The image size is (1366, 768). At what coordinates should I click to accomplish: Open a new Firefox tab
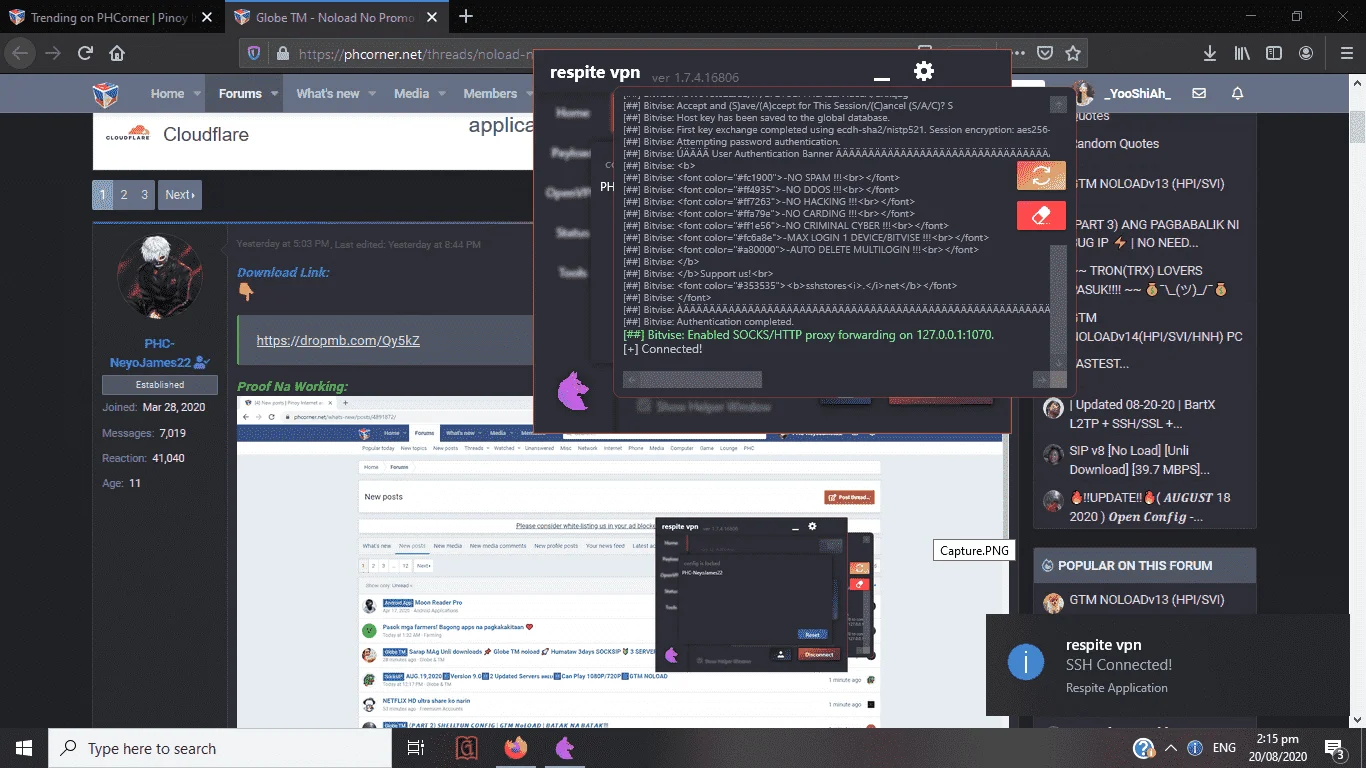pos(466,16)
